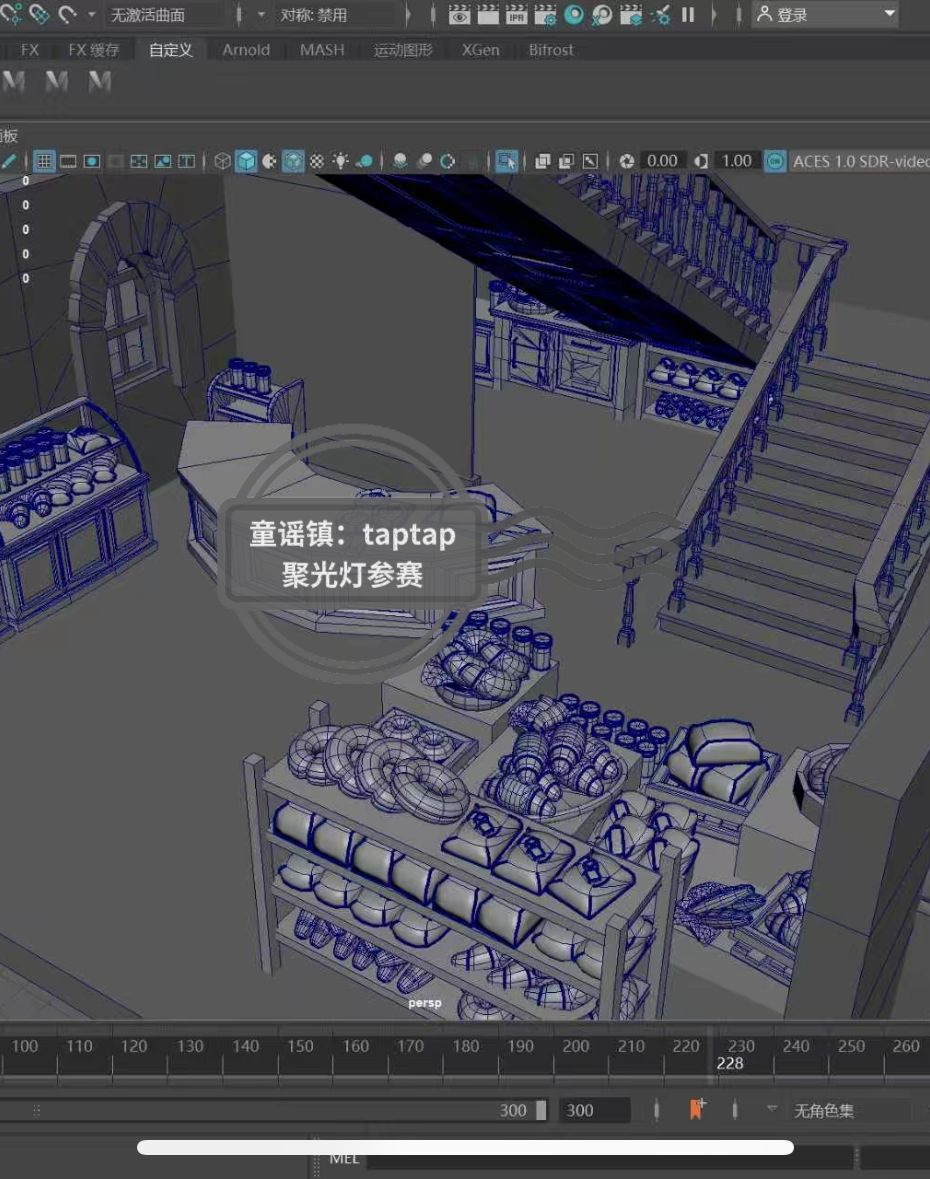Viewport: 930px width, 1179px height.
Task: Open the MASH shelf tab
Action: point(322,50)
